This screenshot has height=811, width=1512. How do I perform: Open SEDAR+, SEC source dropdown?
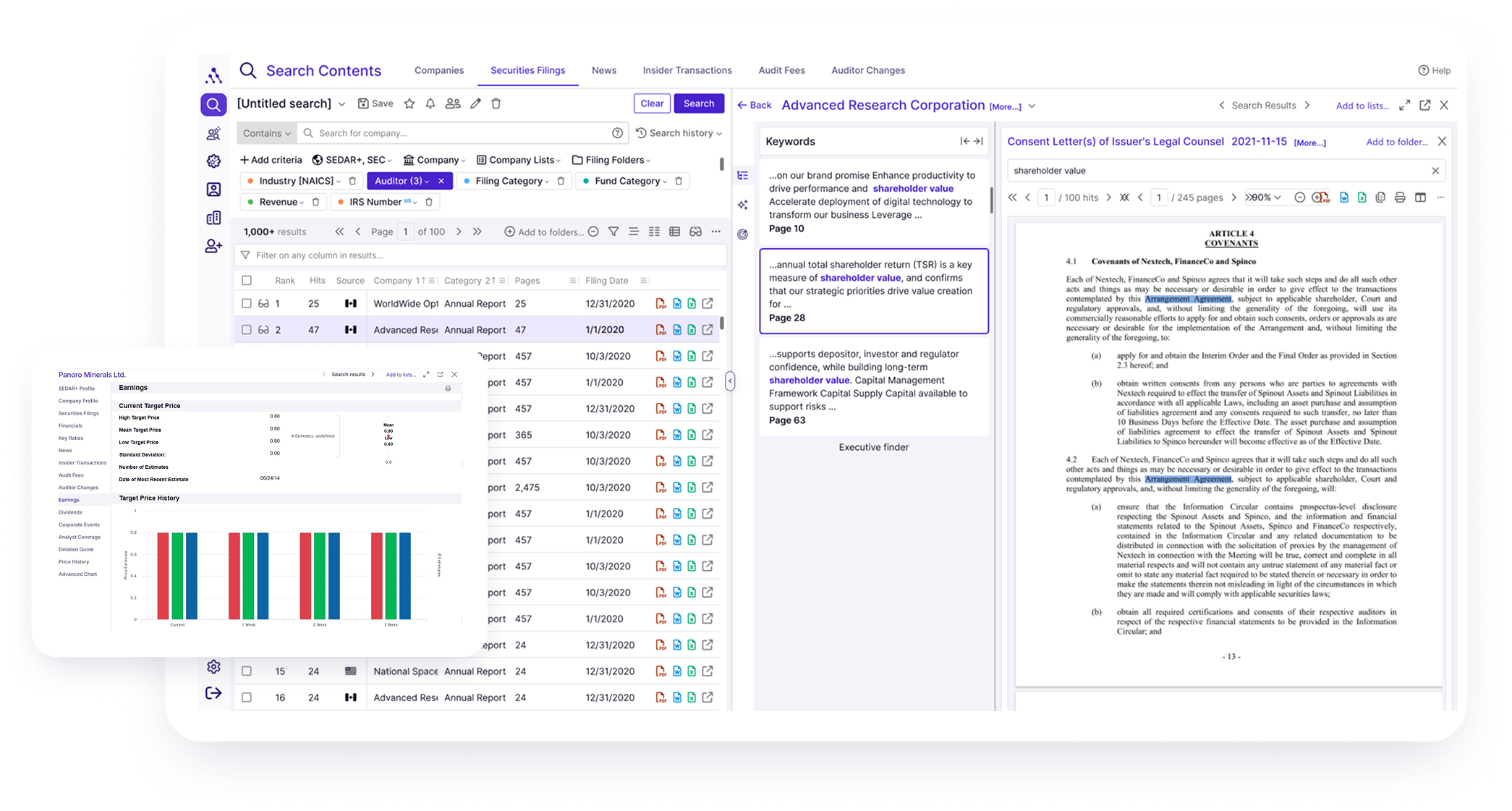pos(352,160)
